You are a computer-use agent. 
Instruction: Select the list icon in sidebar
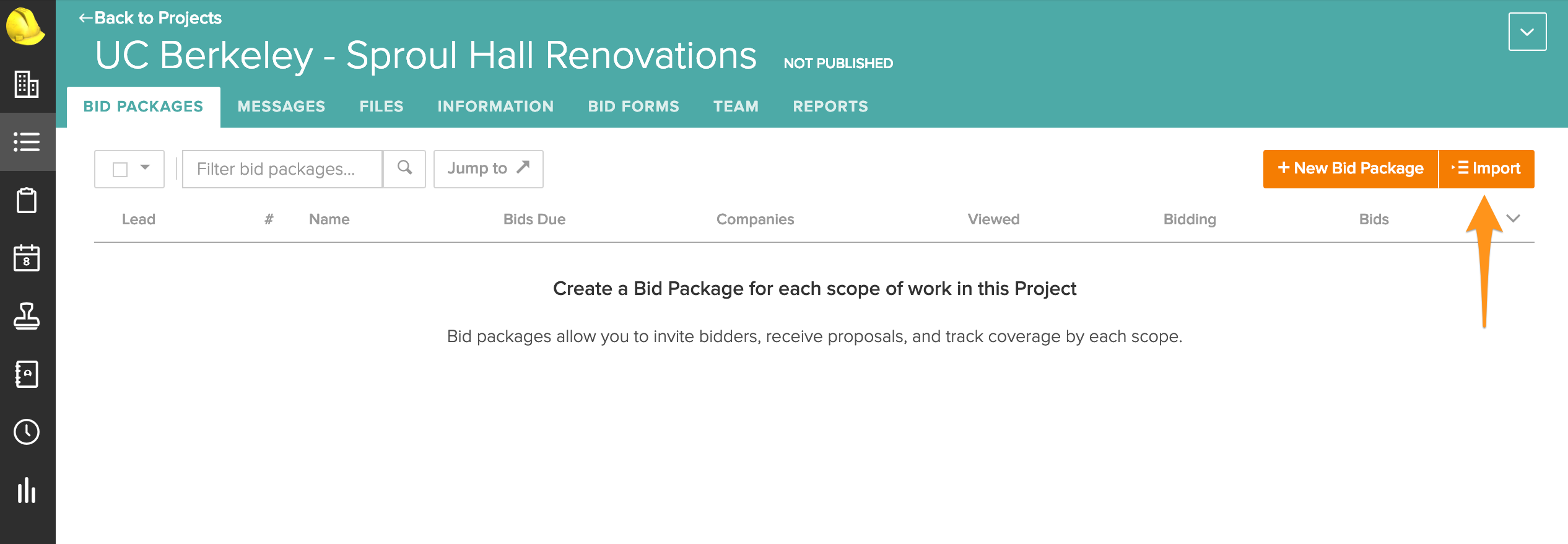(27, 142)
